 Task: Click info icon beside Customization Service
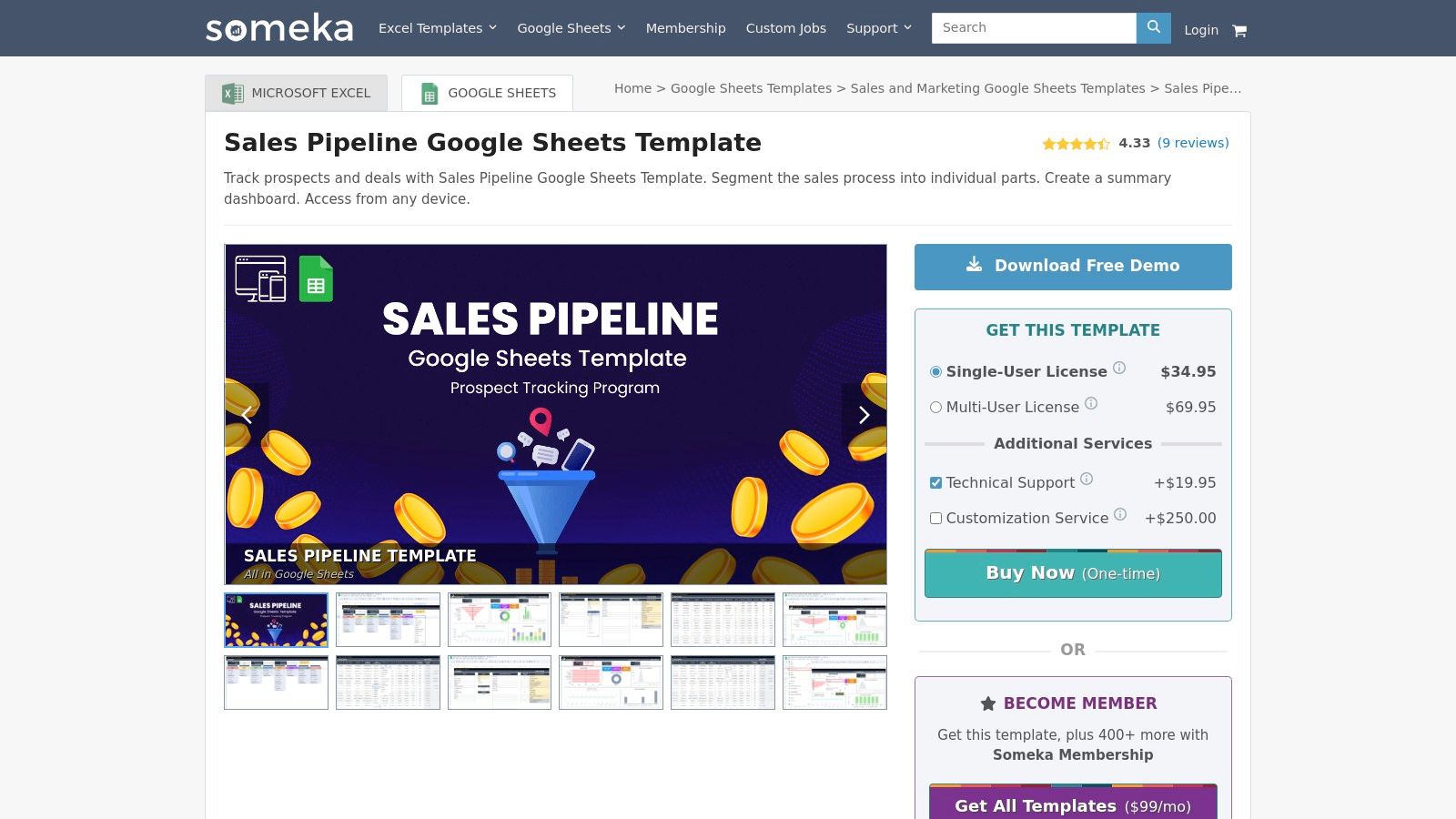(1120, 514)
